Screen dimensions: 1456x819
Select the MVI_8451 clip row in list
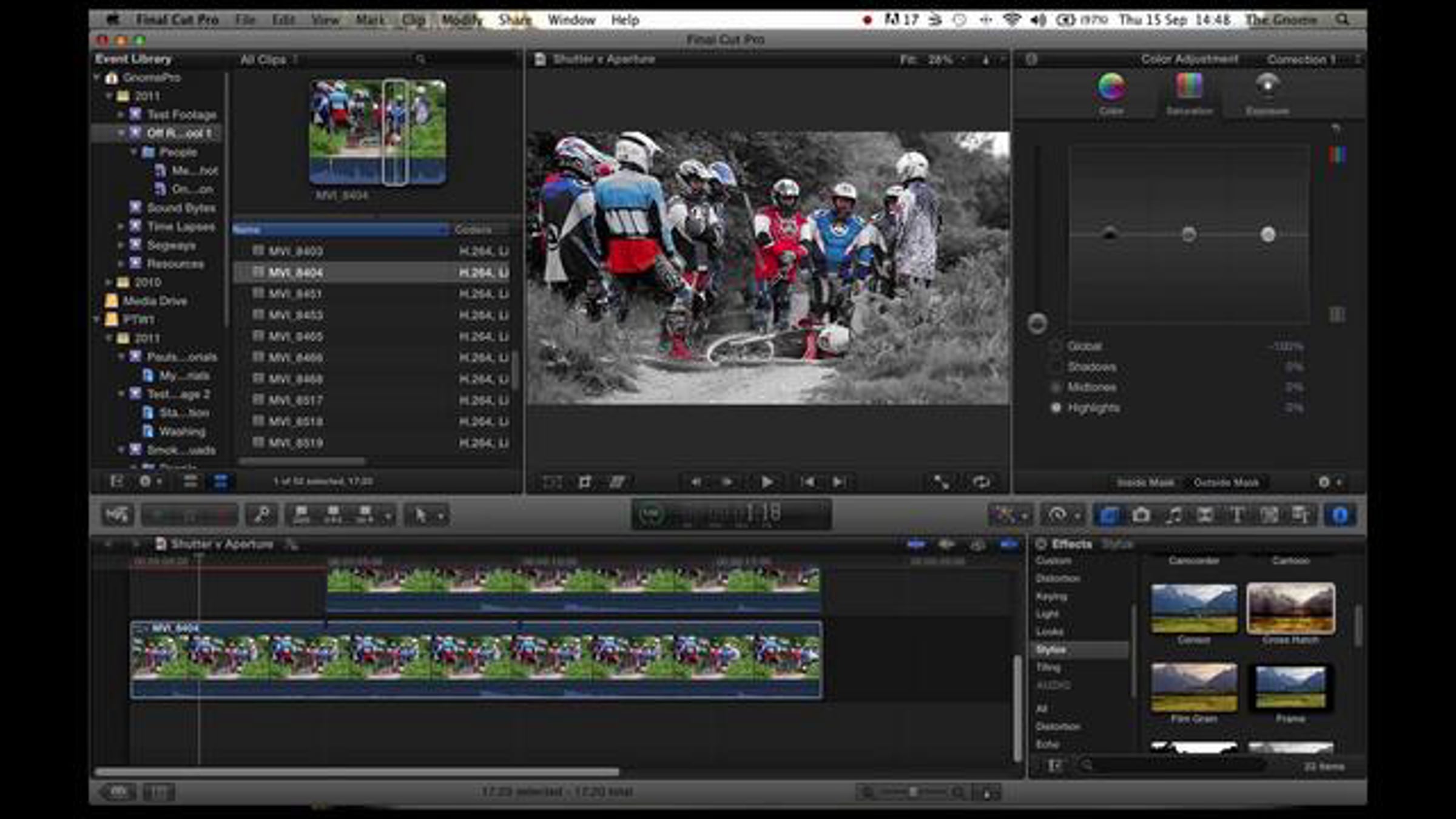coord(372,294)
